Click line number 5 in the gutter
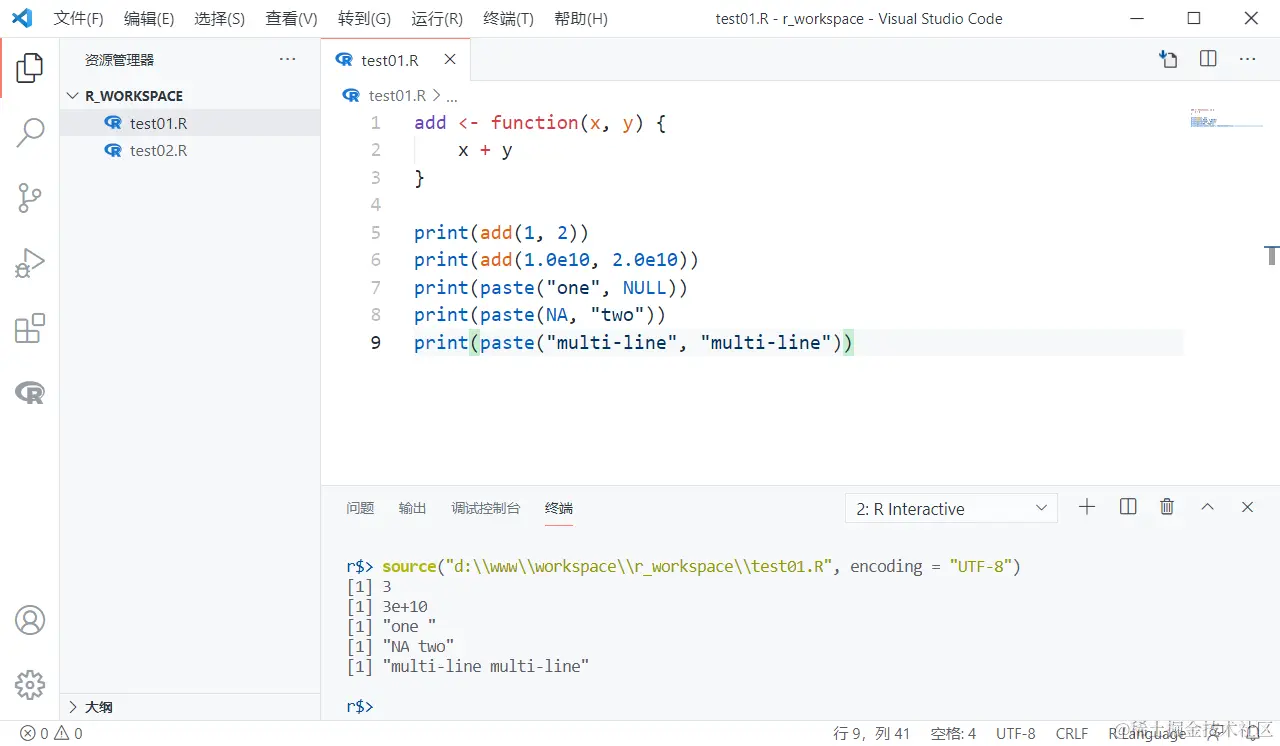 pos(375,232)
